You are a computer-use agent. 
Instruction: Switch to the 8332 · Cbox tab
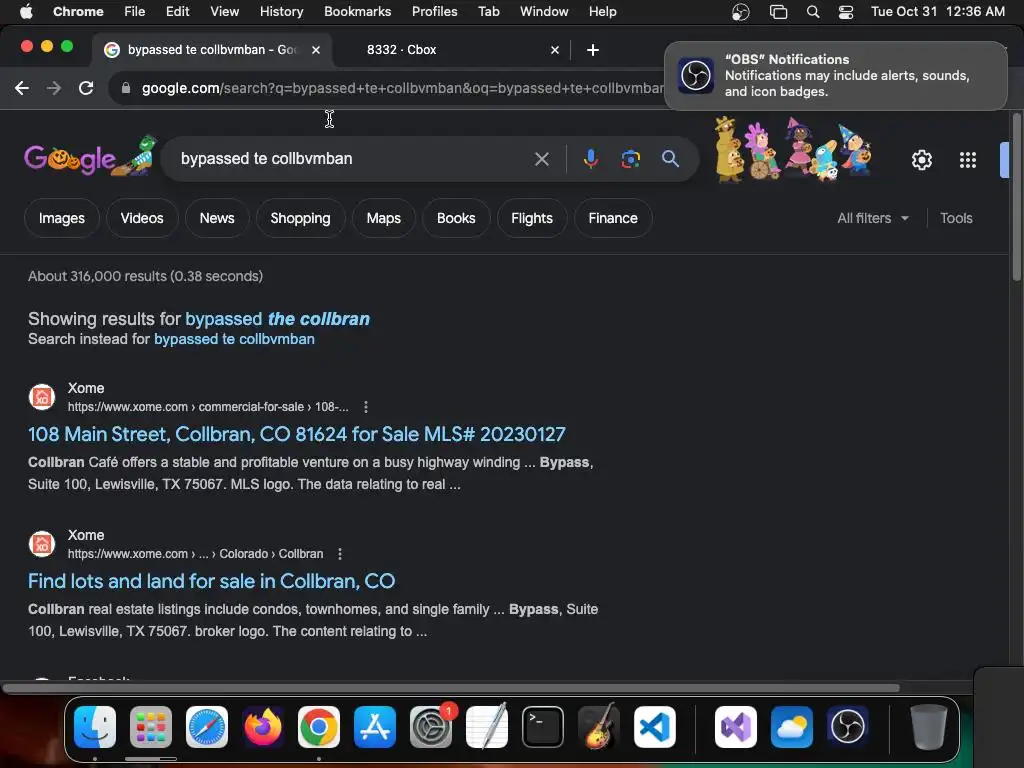point(451,50)
